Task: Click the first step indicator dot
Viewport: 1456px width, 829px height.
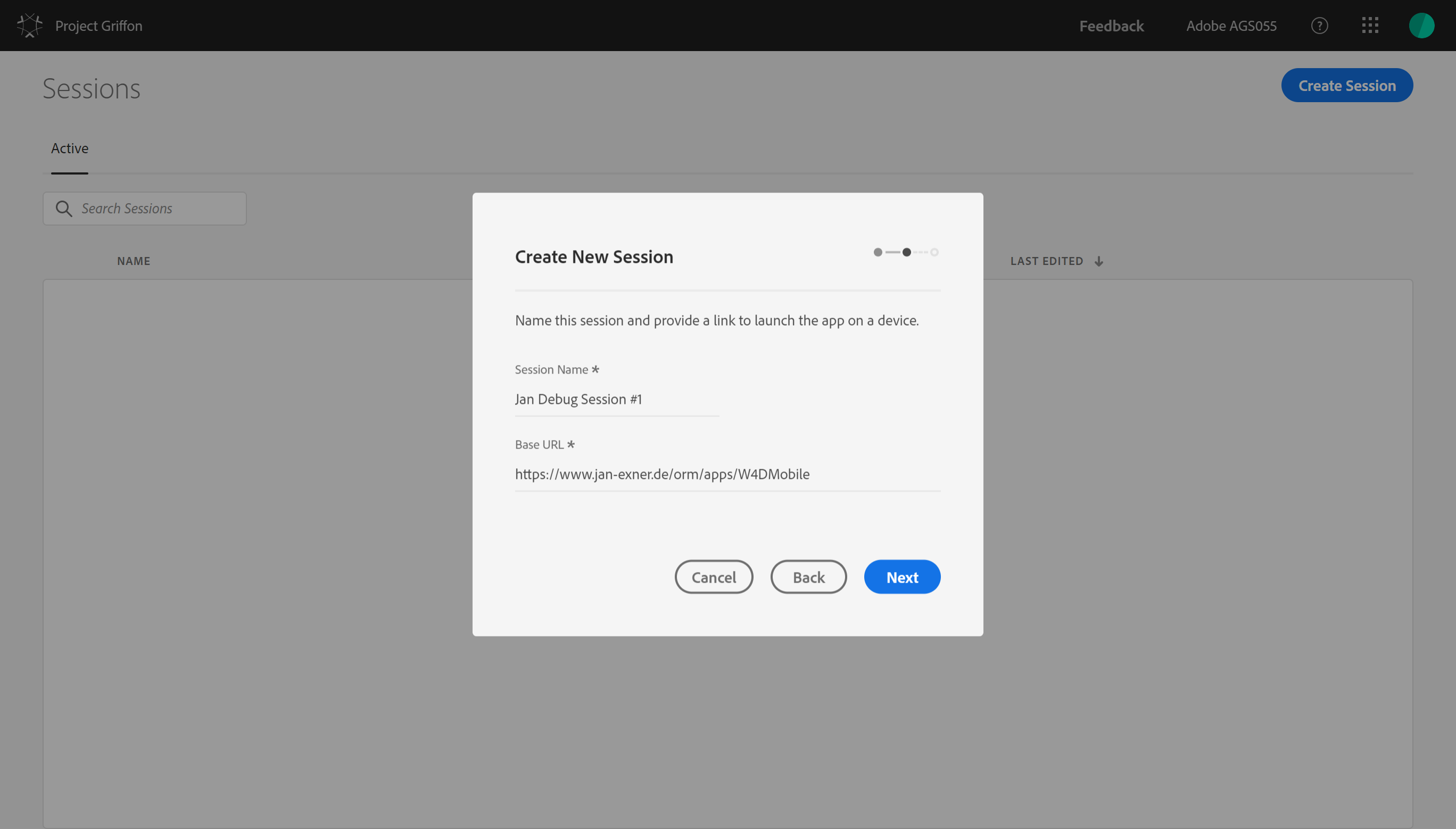Action: coord(878,252)
